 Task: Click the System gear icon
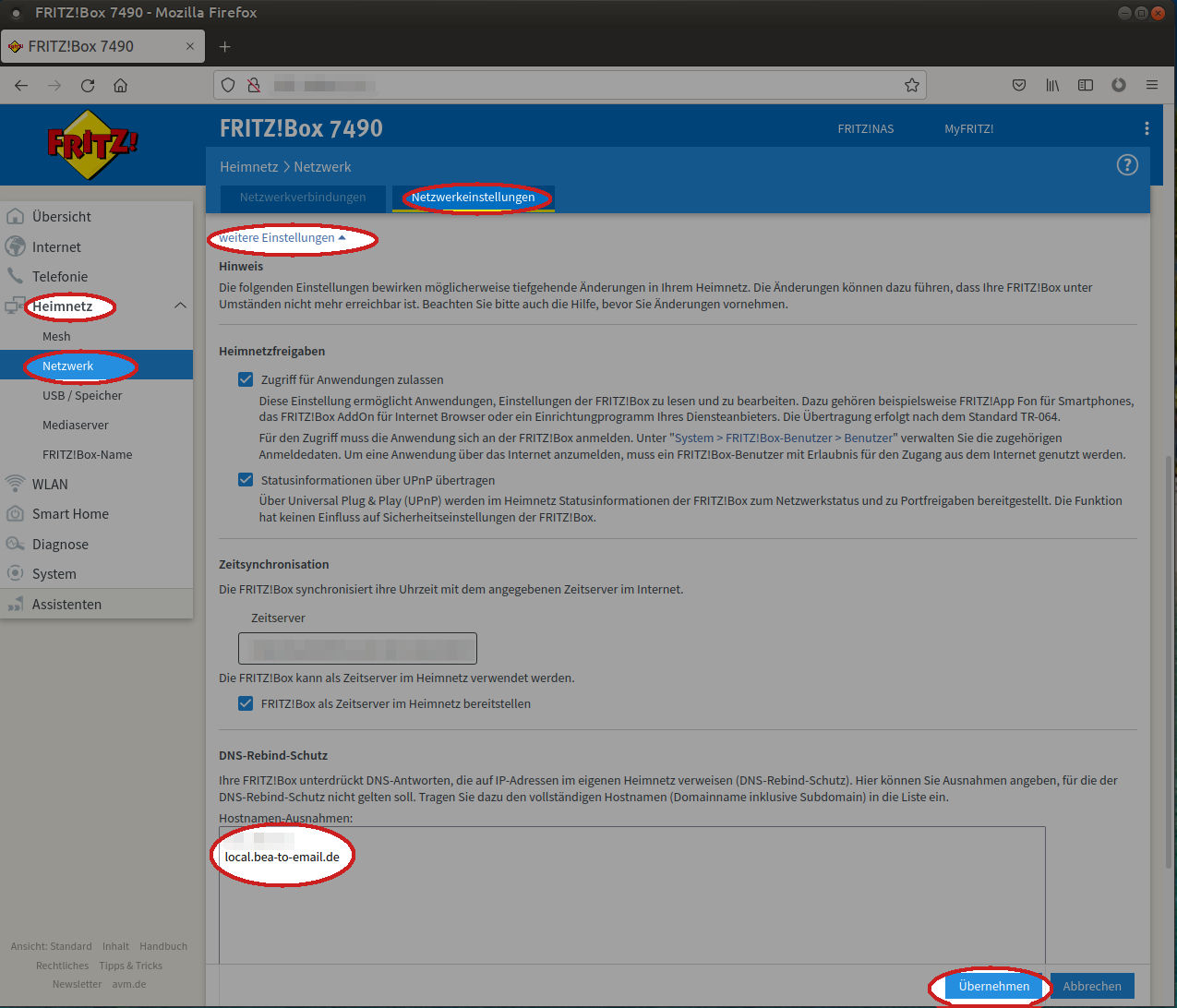pos(15,573)
